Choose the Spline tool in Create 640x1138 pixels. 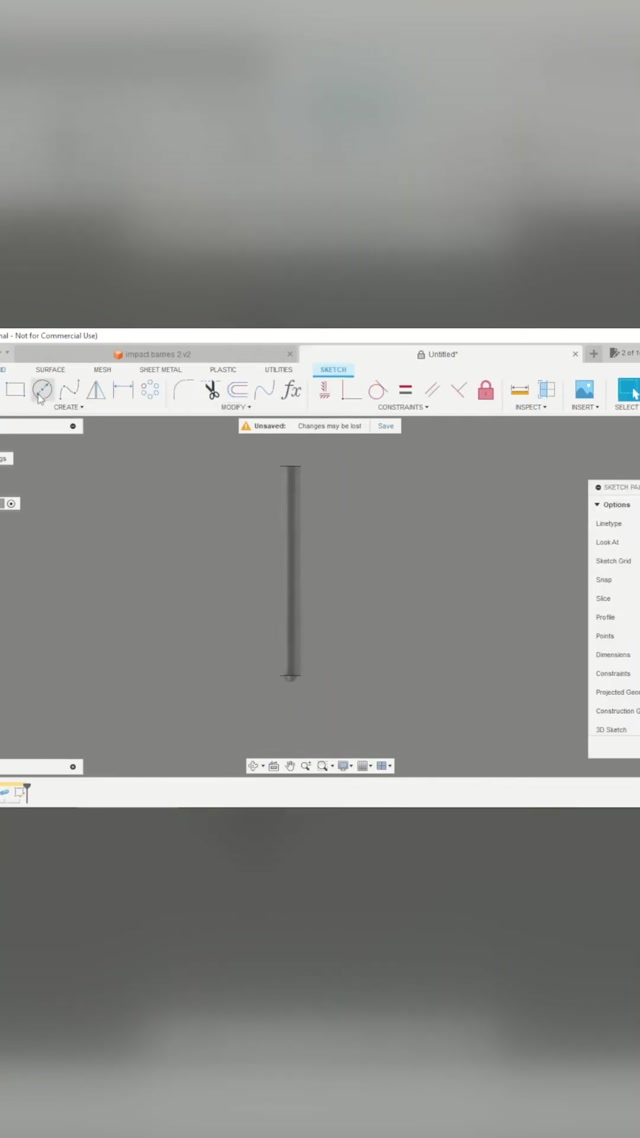[69, 390]
